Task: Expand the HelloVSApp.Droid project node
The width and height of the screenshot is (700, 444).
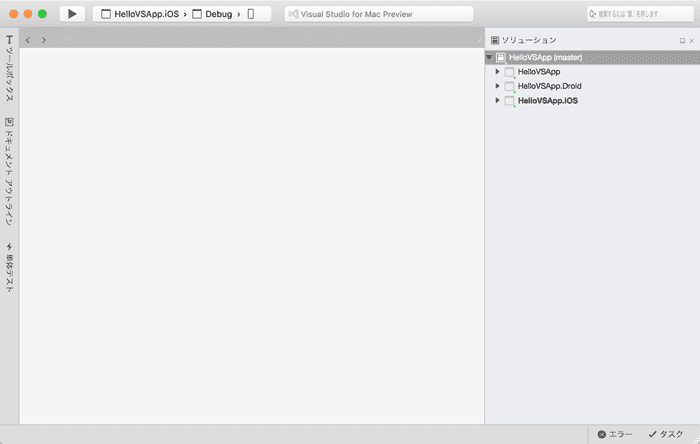Action: (497, 87)
